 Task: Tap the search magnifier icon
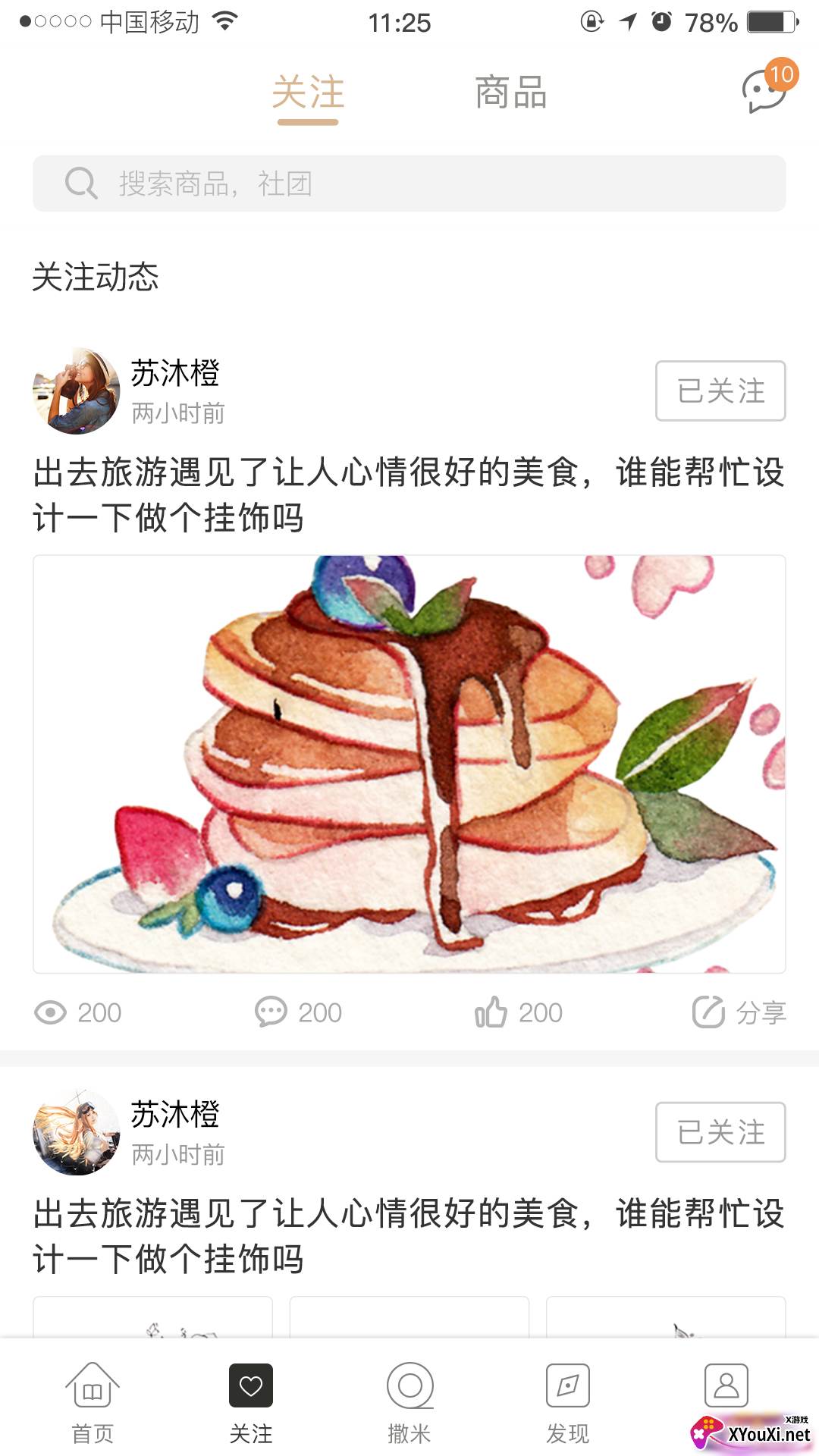[81, 184]
